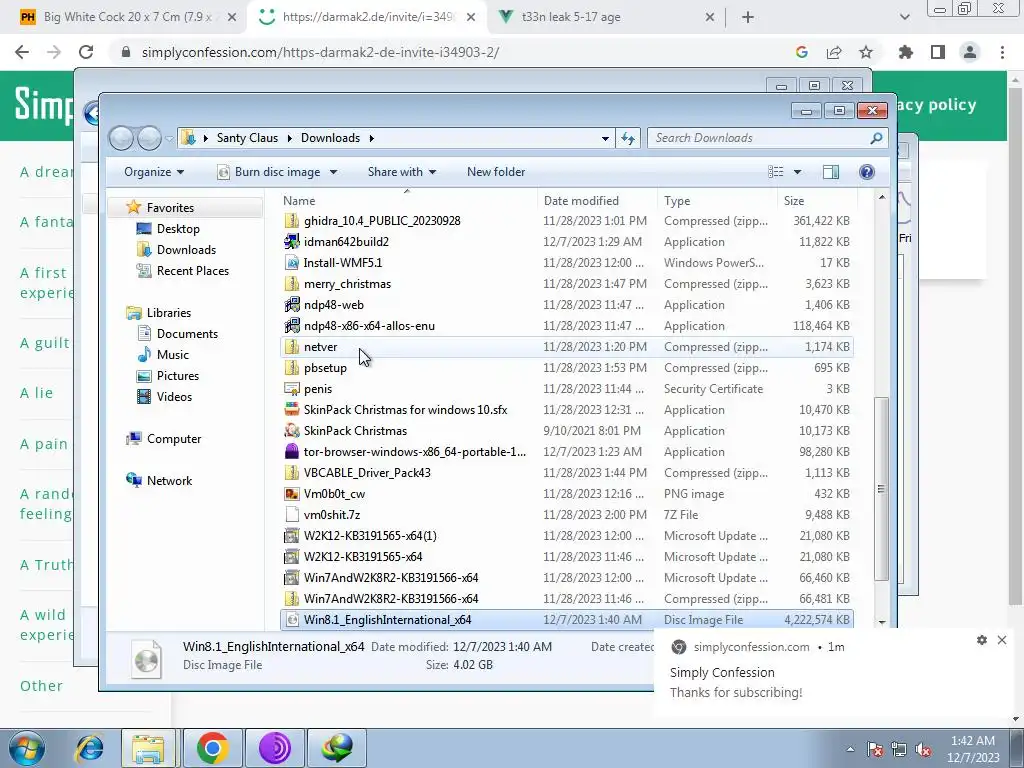
Task: Show hidden tray icons arrow
Action: [850, 749]
